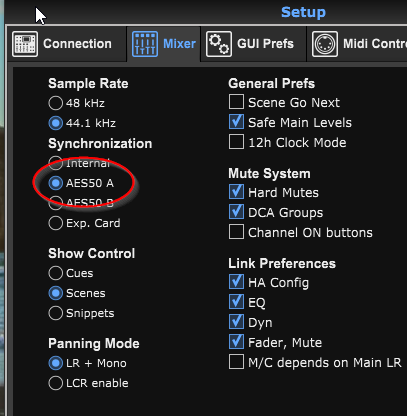407x416 pixels.
Task: Select 48 kHz sample rate
Action: [x=56, y=103]
